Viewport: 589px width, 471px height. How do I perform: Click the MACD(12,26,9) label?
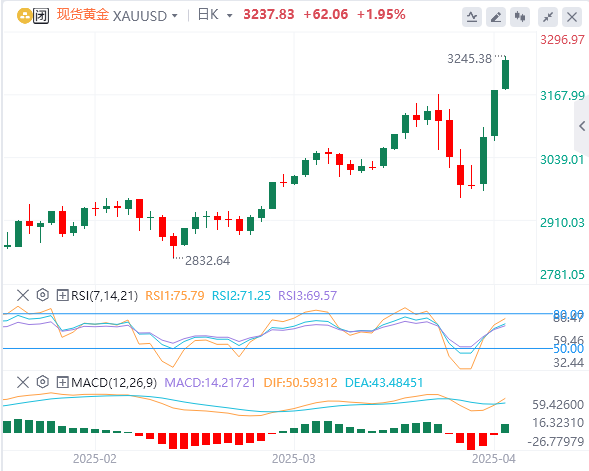click(x=114, y=383)
